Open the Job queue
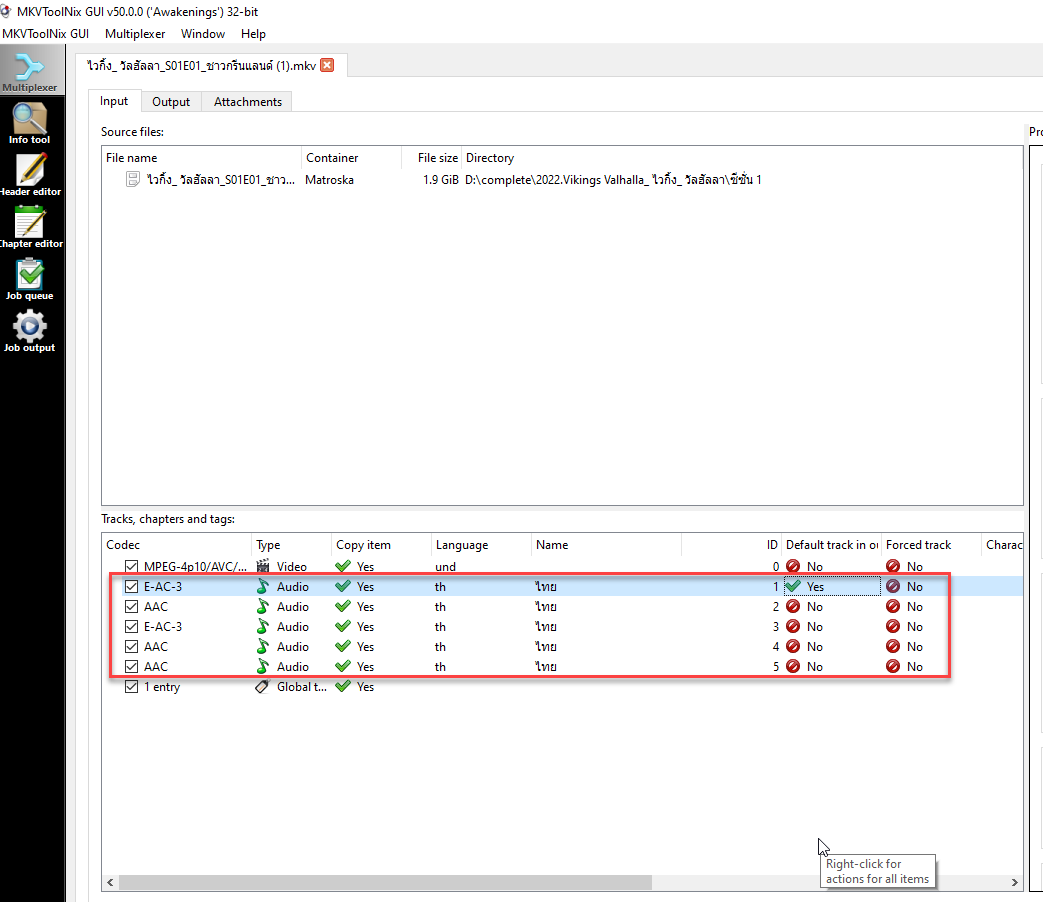1043x902 pixels. pyautogui.click(x=30, y=279)
